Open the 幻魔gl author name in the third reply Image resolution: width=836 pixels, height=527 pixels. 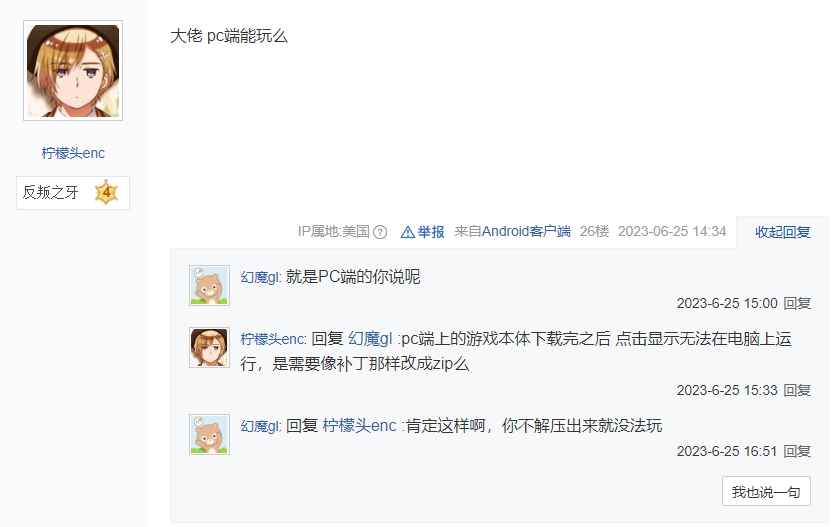(260, 426)
